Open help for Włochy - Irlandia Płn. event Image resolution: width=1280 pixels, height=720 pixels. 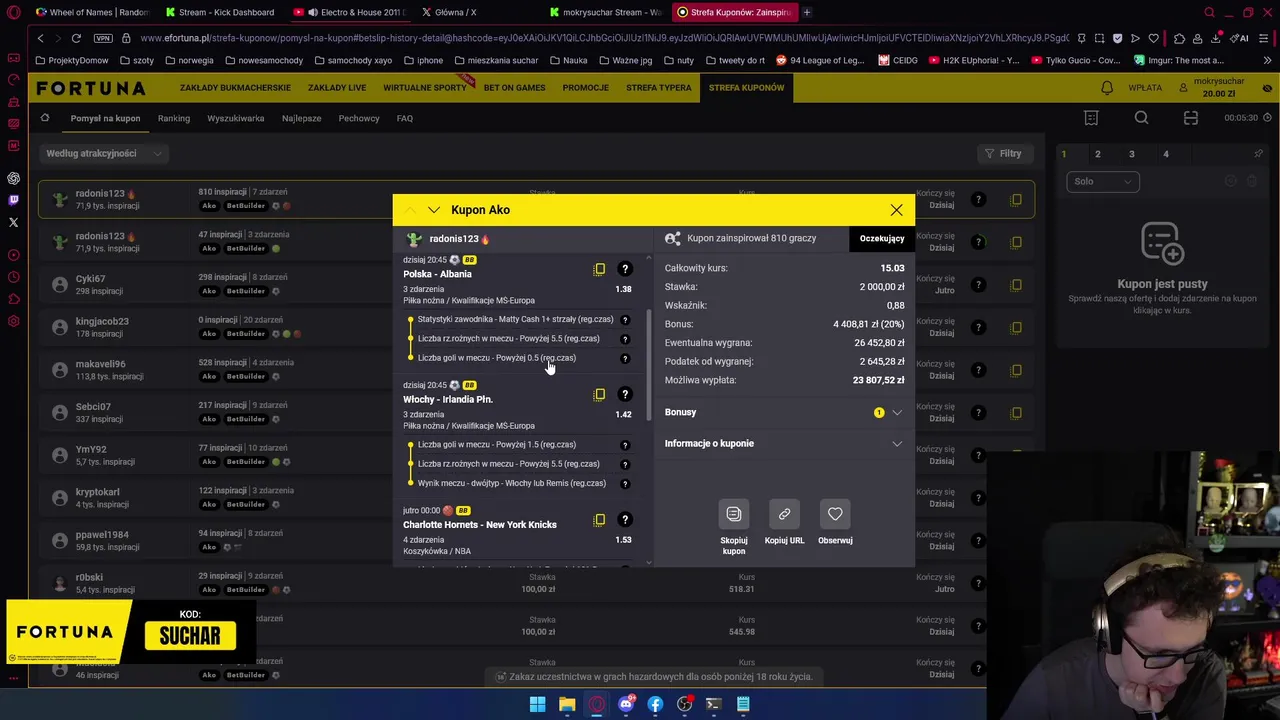(x=625, y=394)
